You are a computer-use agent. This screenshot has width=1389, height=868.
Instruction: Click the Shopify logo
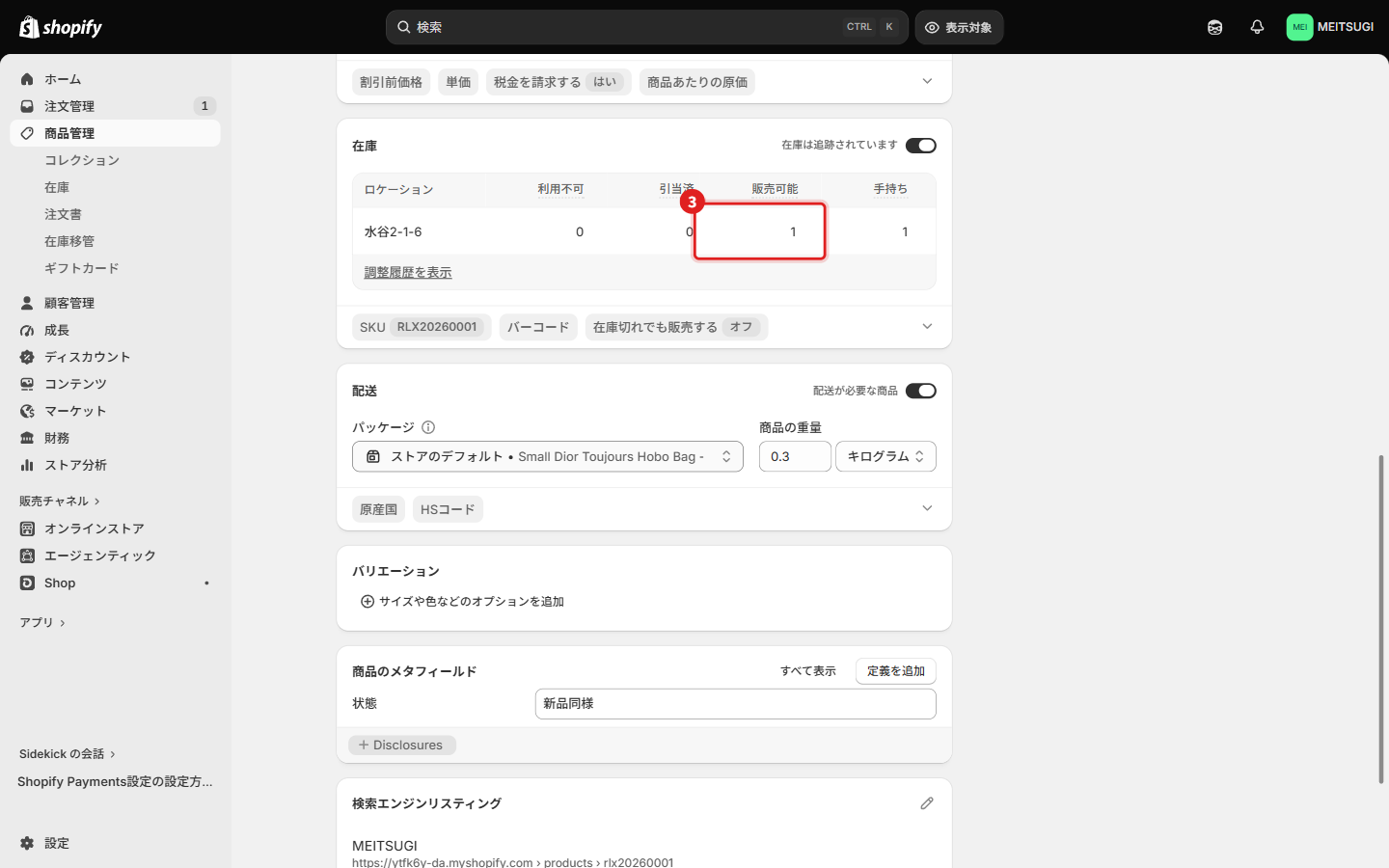(61, 27)
